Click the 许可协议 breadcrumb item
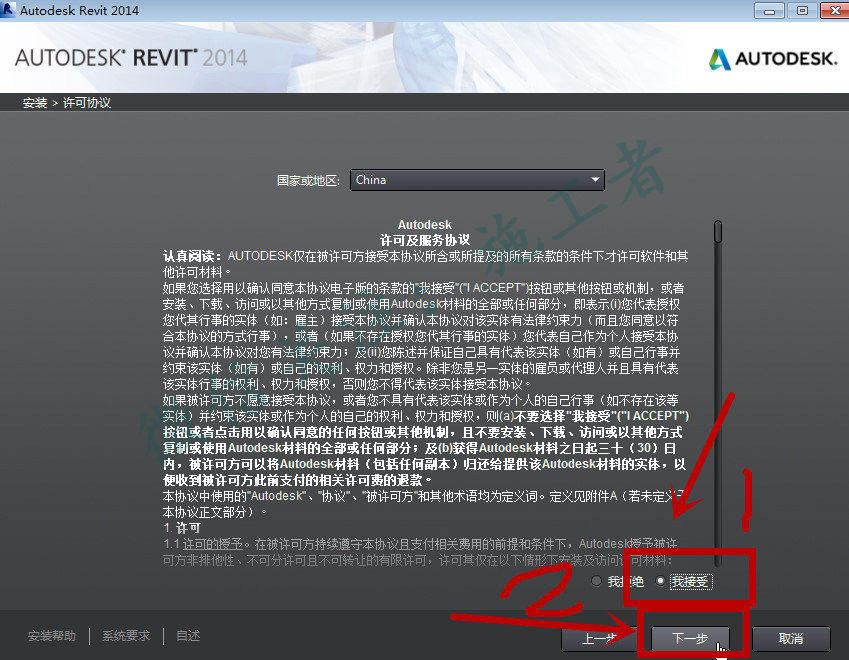 coord(87,103)
